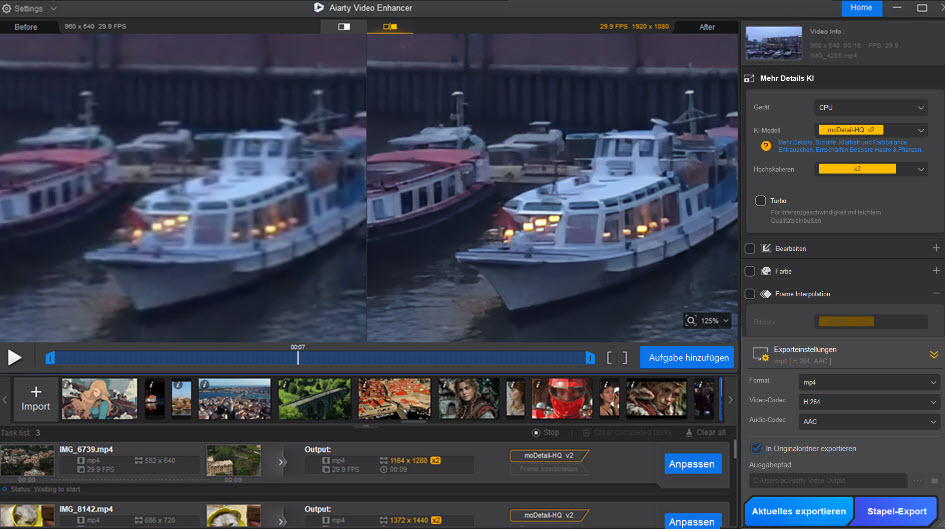Click the After label tab

pyautogui.click(x=707, y=27)
